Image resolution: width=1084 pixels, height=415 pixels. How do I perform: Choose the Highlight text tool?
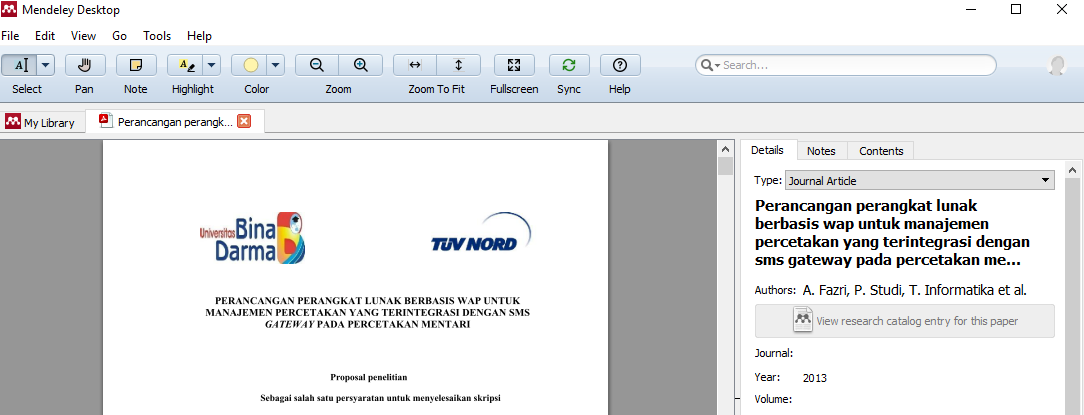point(185,65)
